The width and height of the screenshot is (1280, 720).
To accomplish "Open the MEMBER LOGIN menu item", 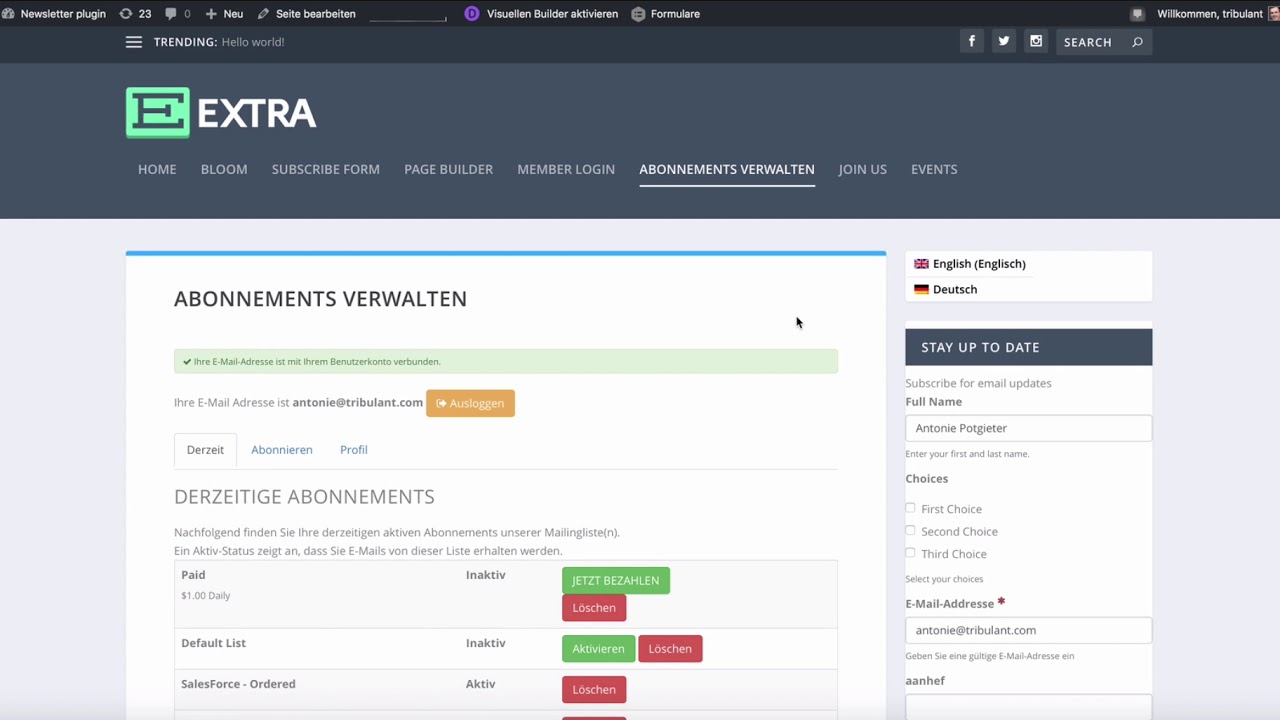I will tap(566, 169).
